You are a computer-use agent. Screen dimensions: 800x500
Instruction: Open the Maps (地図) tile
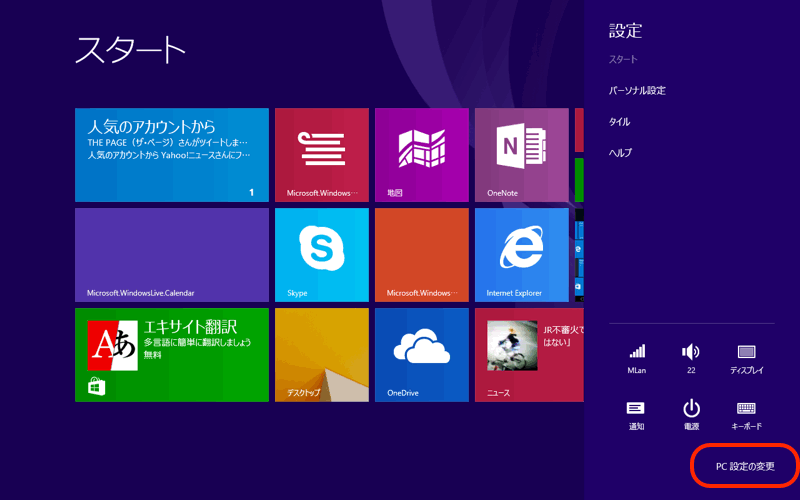click(421, 154)
